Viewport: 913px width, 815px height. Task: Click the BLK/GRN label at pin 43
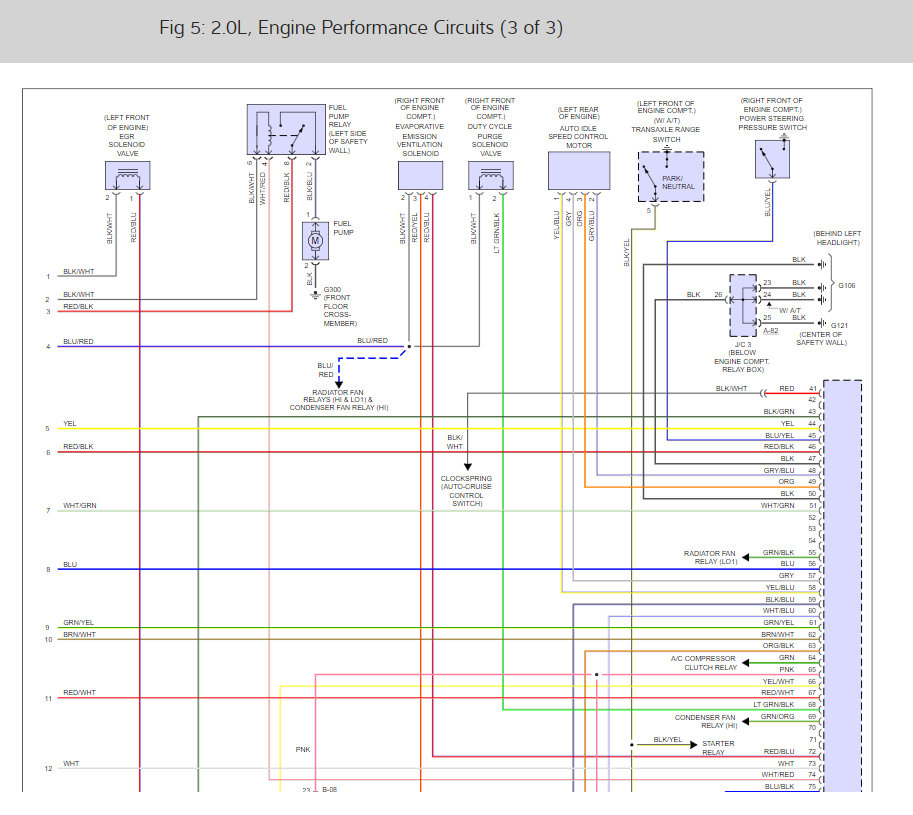point(778,412)
